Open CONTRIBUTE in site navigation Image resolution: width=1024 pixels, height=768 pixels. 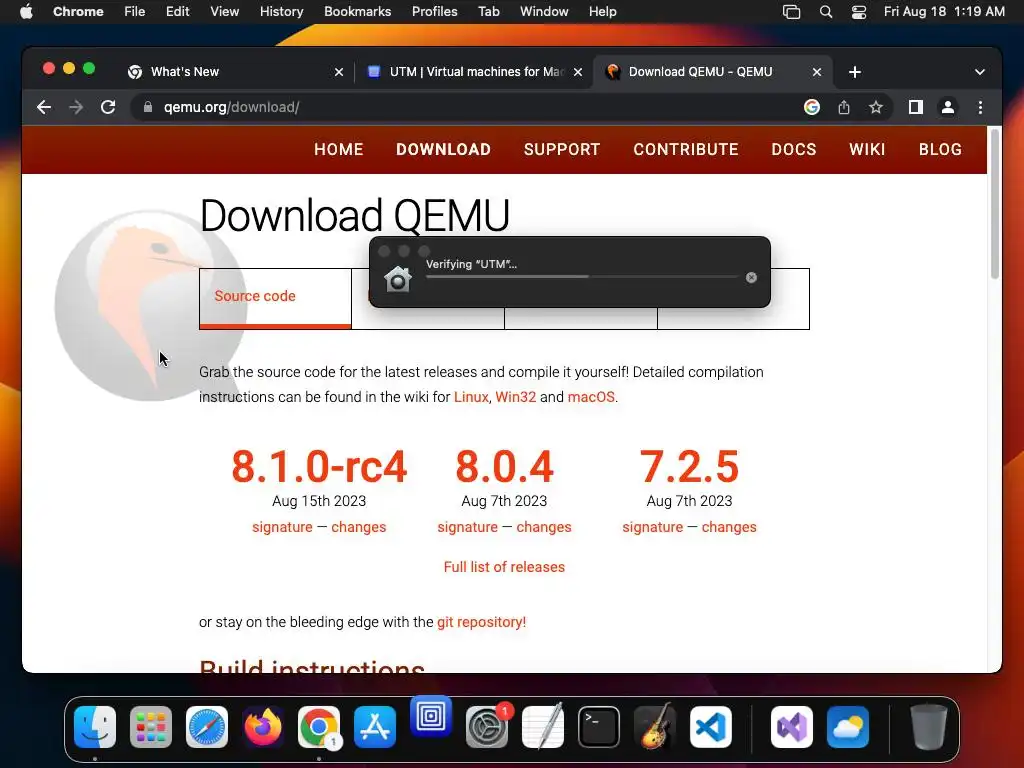point(686,150)
